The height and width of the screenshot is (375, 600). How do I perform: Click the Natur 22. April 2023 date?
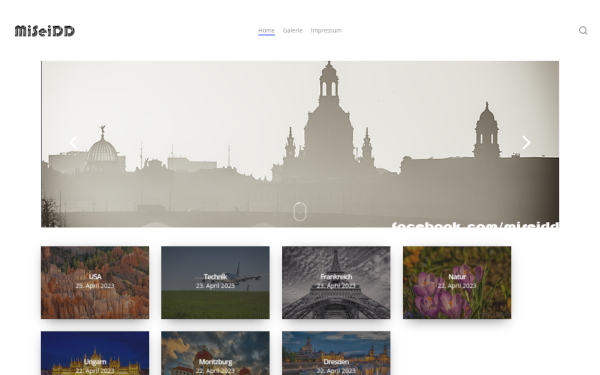click(x=457, y=286)
